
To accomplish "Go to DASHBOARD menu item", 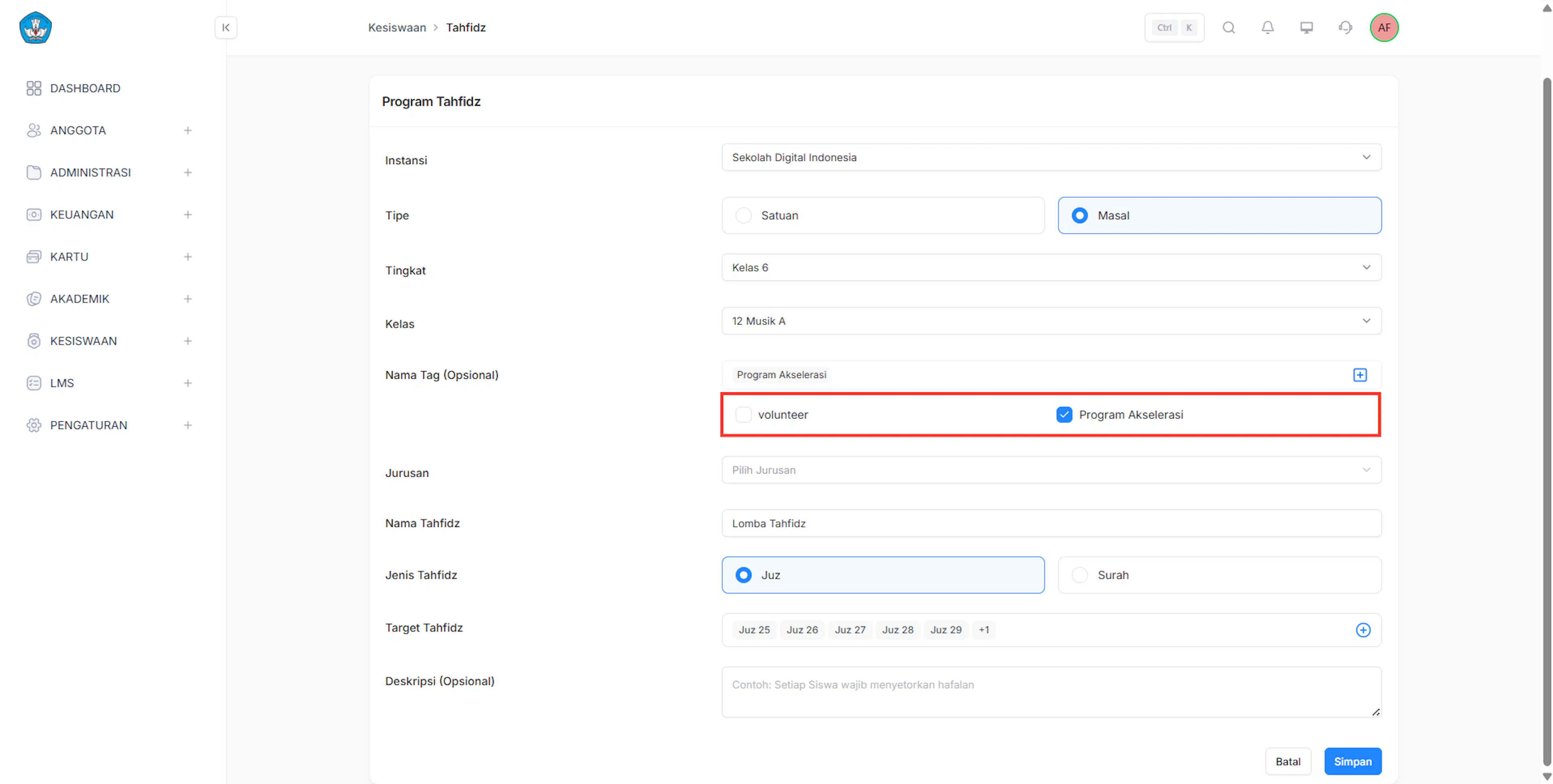I will click(85, 89).
